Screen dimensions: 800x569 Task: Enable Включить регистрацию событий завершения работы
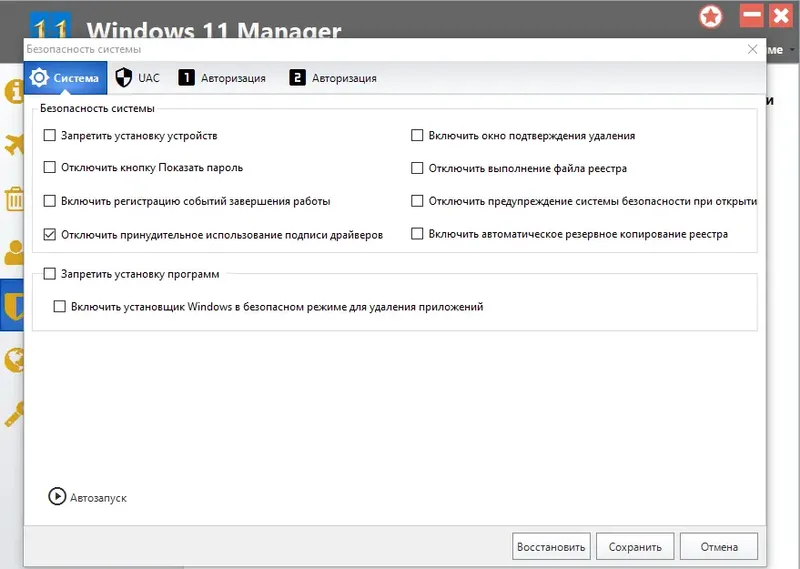(49, 201)
